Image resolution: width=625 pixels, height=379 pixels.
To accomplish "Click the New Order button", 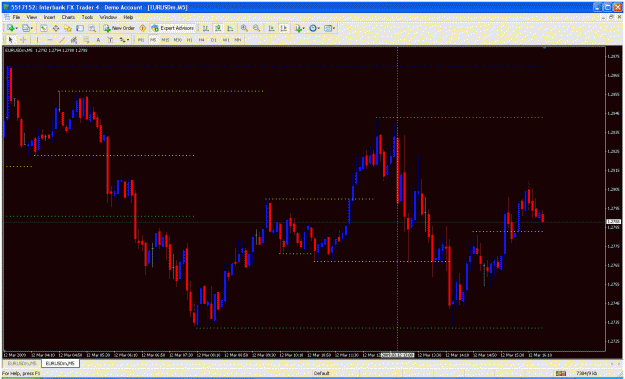I will (x=119, y=28).
